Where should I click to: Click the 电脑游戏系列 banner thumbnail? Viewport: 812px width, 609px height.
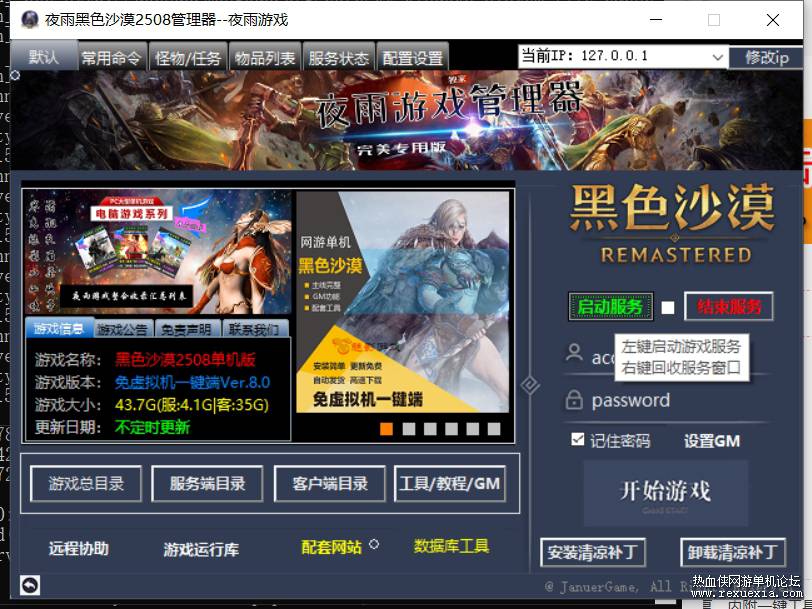158,252
